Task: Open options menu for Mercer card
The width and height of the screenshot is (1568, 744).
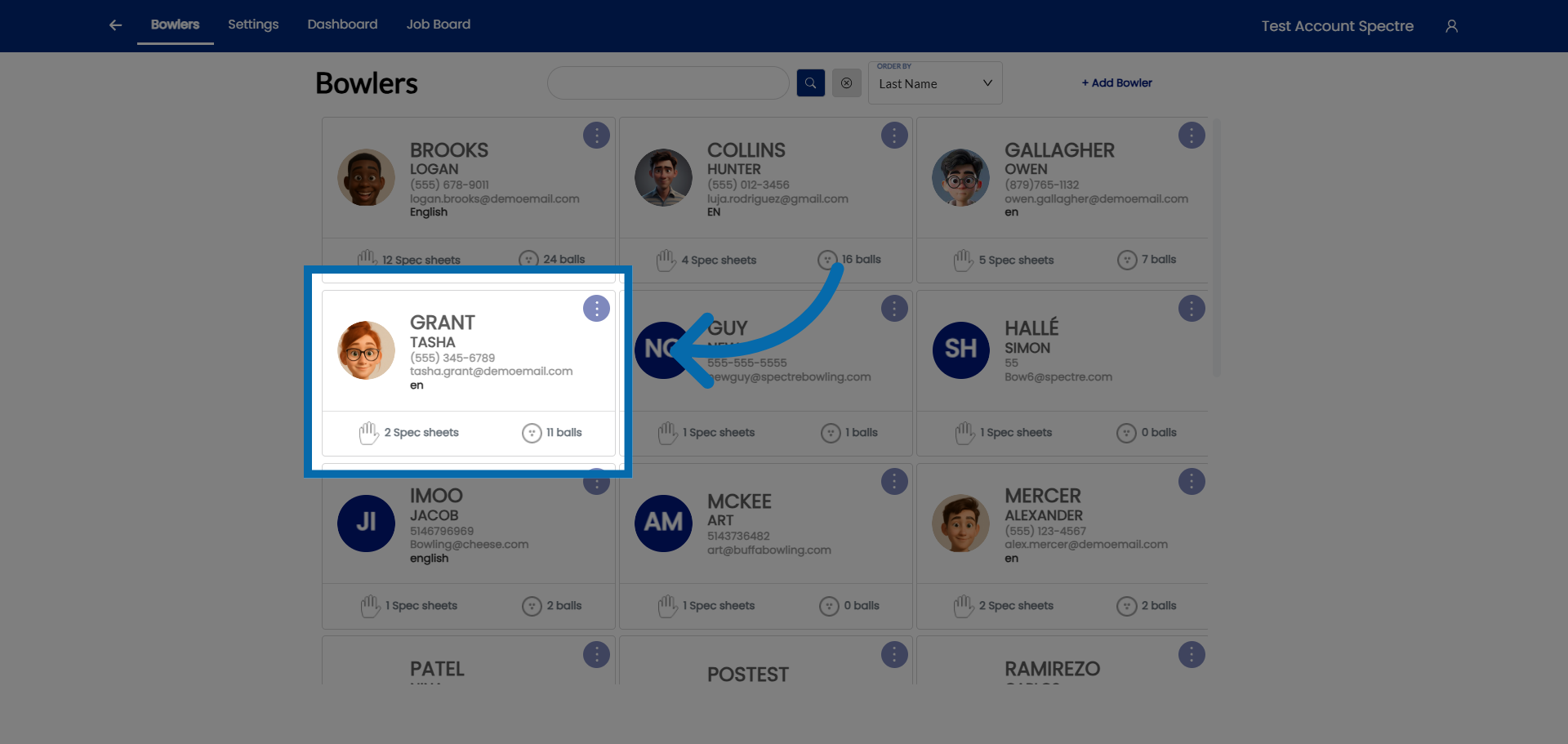Action: point(1192,482)
